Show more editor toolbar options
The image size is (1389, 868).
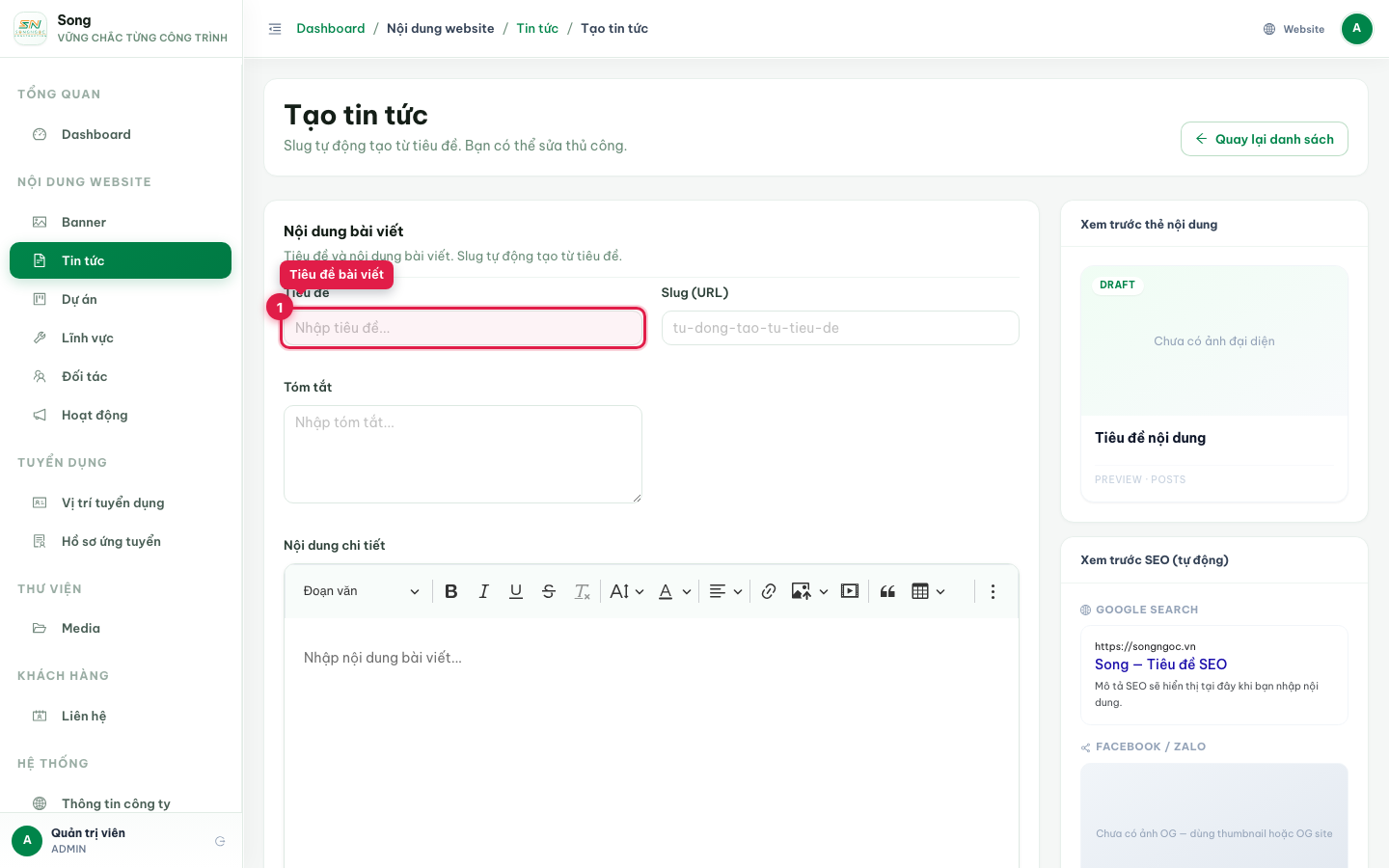click(993, 591)
